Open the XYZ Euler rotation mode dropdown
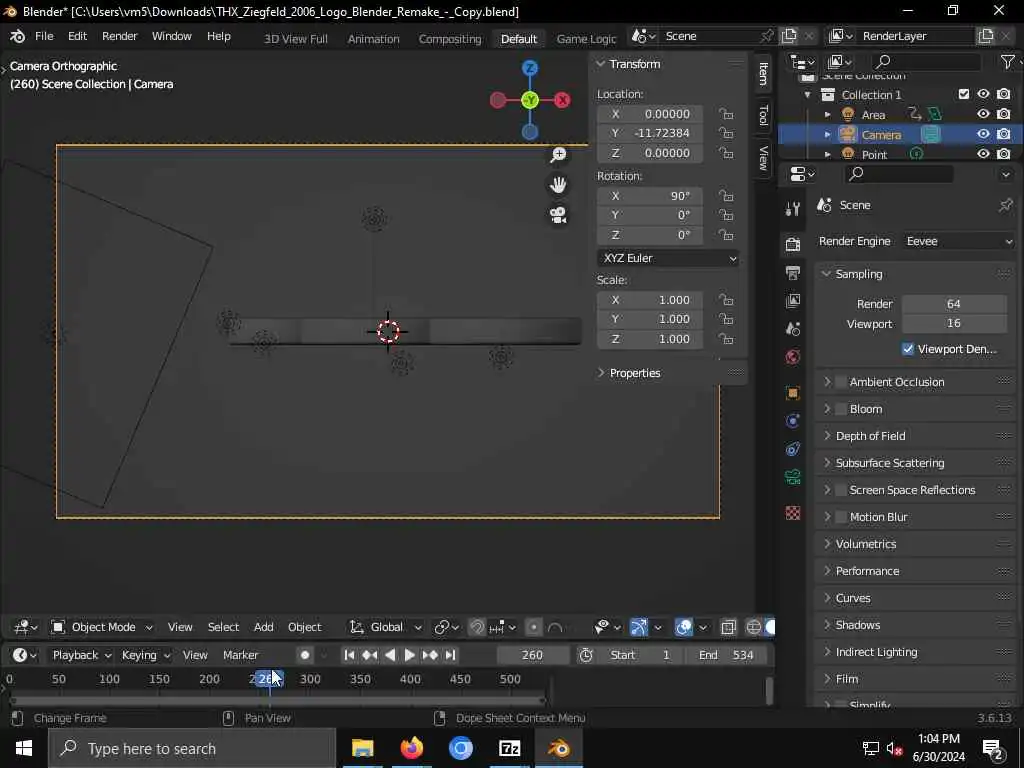 click(669, 258)
